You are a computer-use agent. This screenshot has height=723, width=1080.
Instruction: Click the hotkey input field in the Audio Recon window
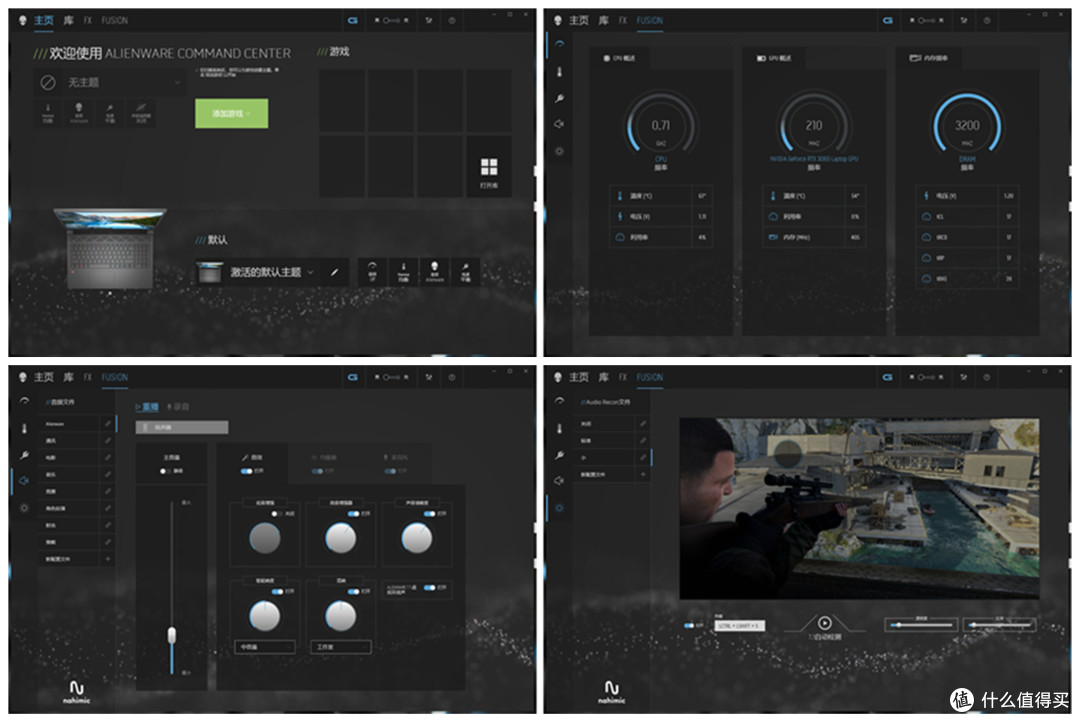(740, 625)
